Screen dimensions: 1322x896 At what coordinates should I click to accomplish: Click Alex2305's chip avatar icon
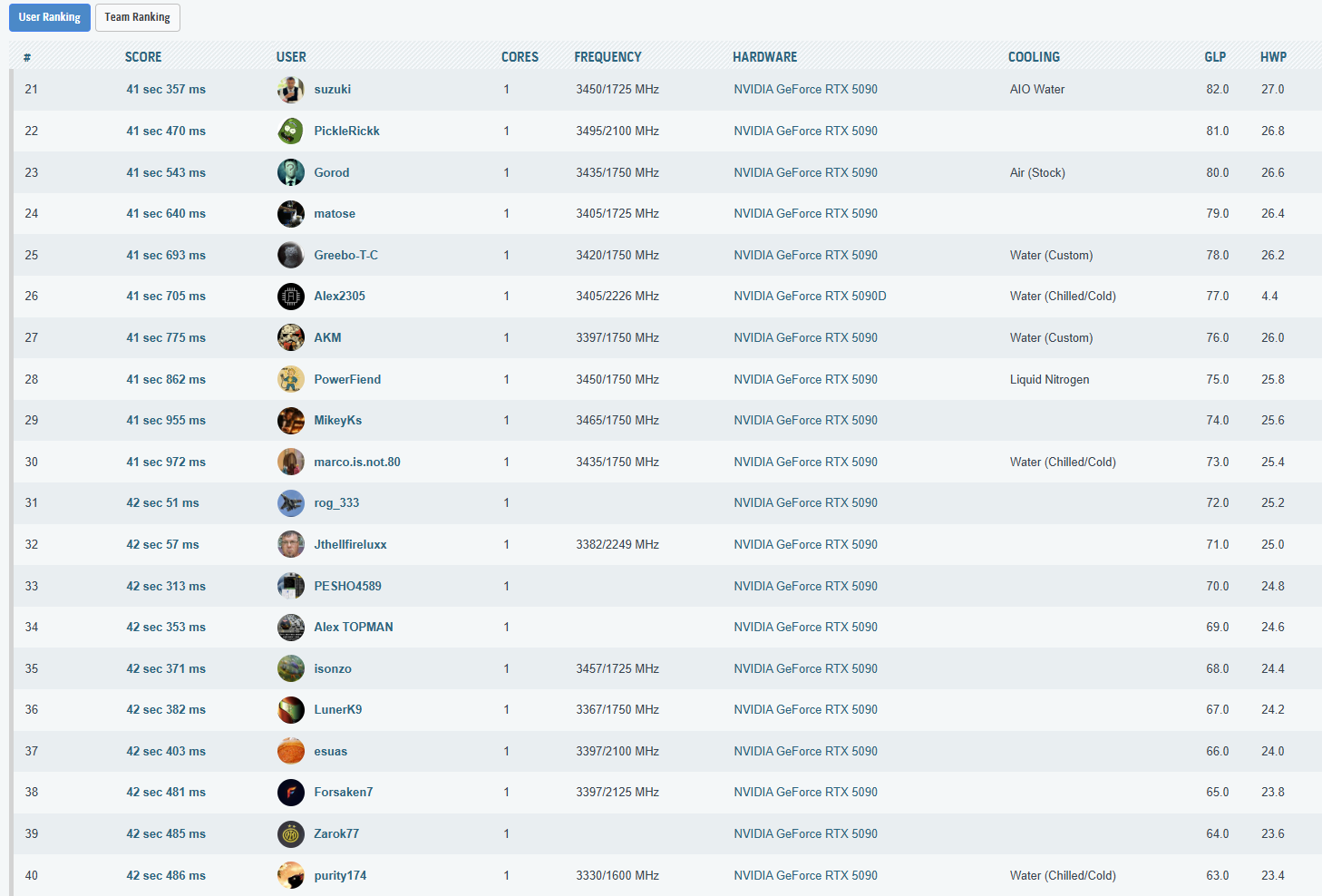pos(290,297)
